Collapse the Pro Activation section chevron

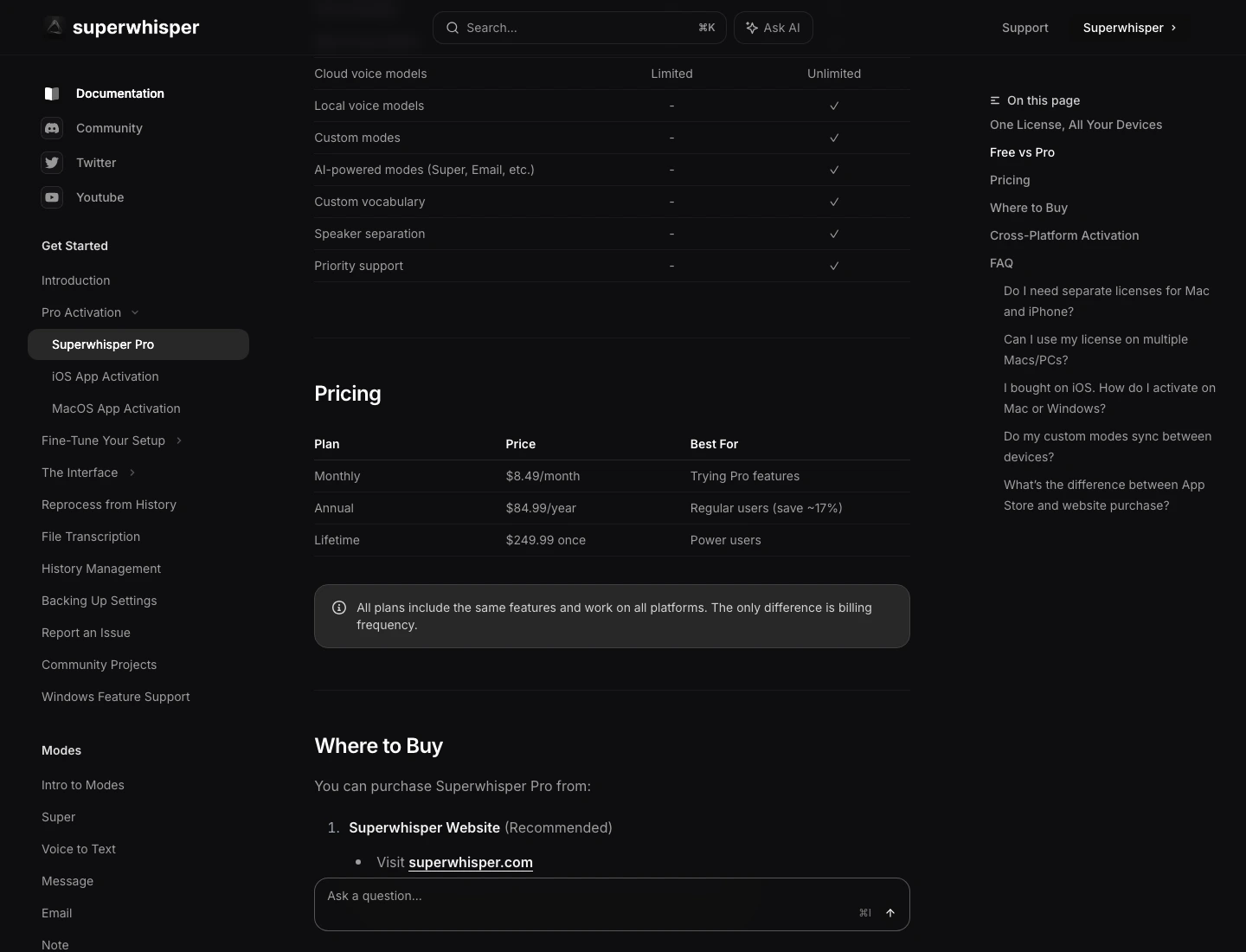(135, 312)
